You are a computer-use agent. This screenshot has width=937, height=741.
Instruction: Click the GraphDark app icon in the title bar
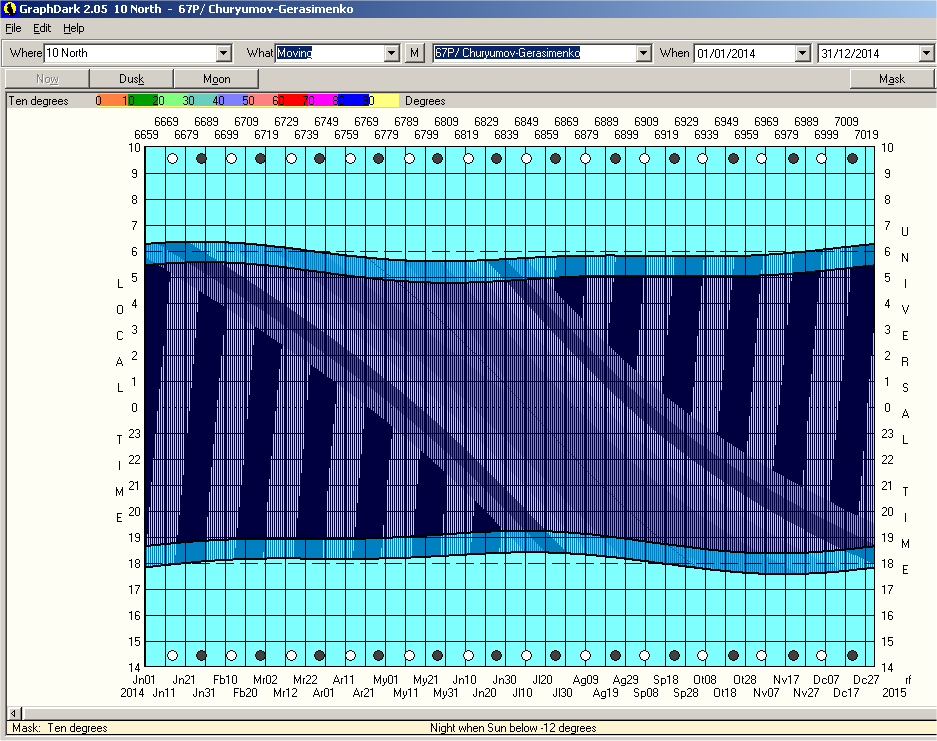(x=9, y=9)
